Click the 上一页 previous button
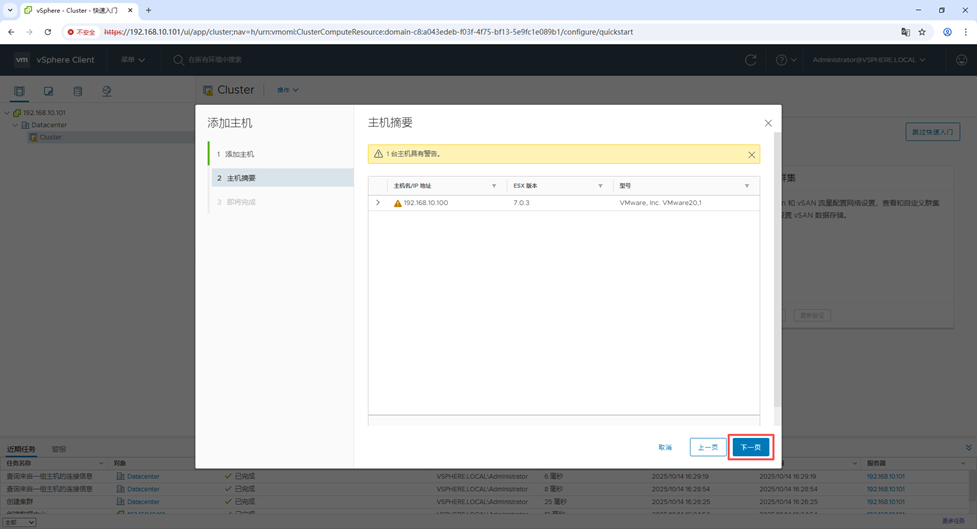 tap(707, 447)
